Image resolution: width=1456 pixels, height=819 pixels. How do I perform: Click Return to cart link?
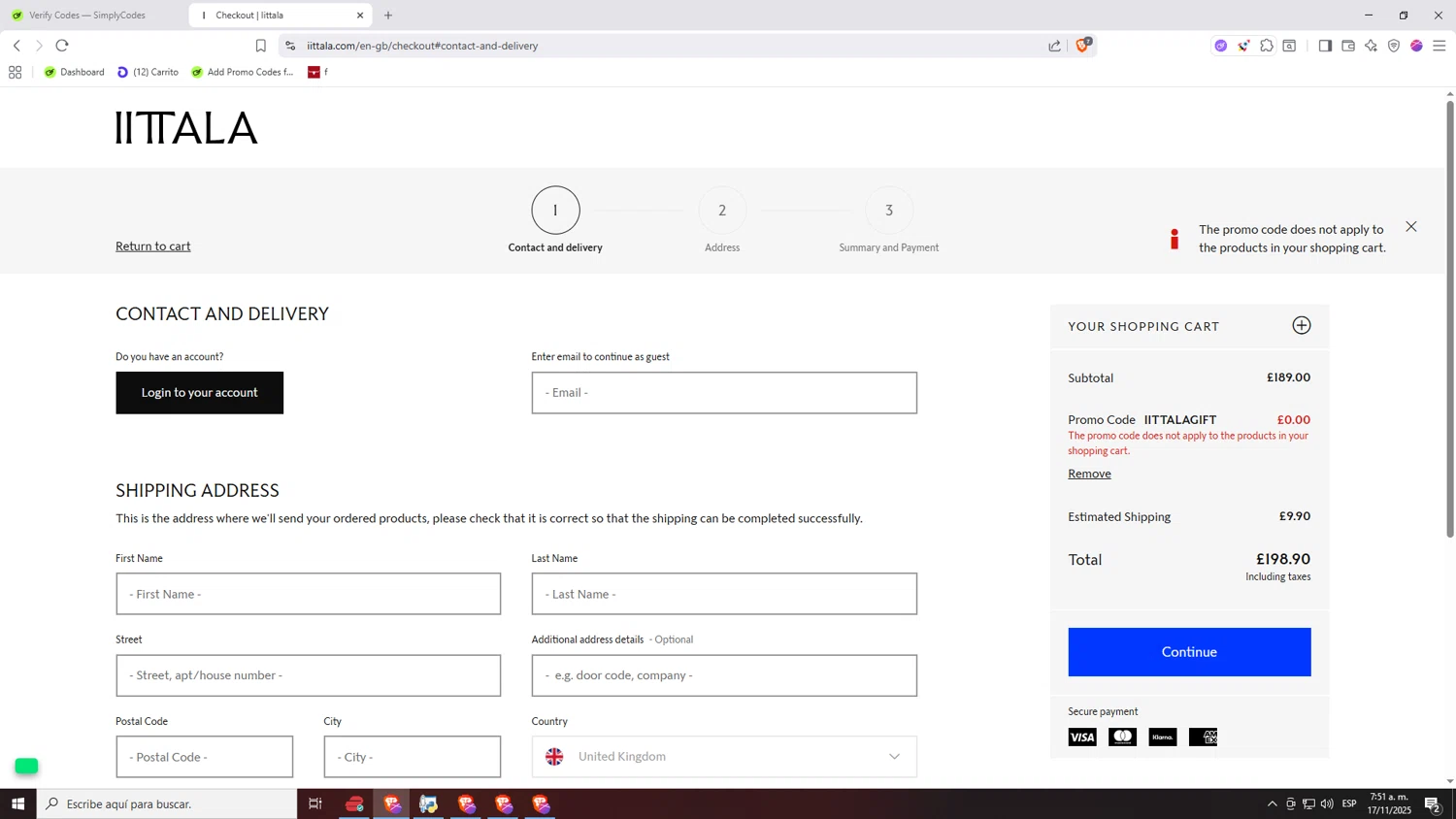pyautogui.click(x=153, y=246)
